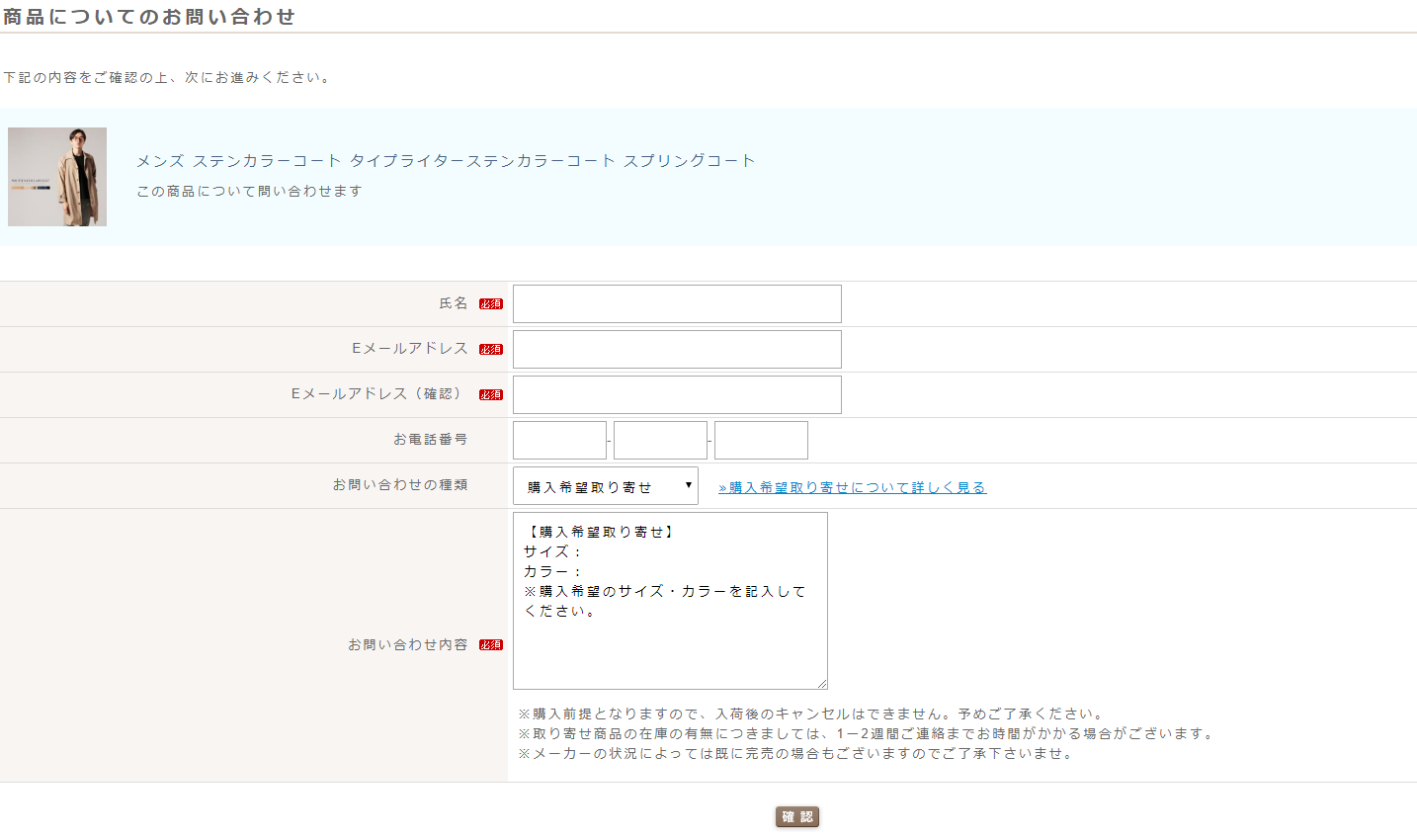The width and height of the screenshot is (1417, 840).
Task: Click the 必須 badge beside Eメールアドレス（確認）
Action: click(x=491, y=395)
